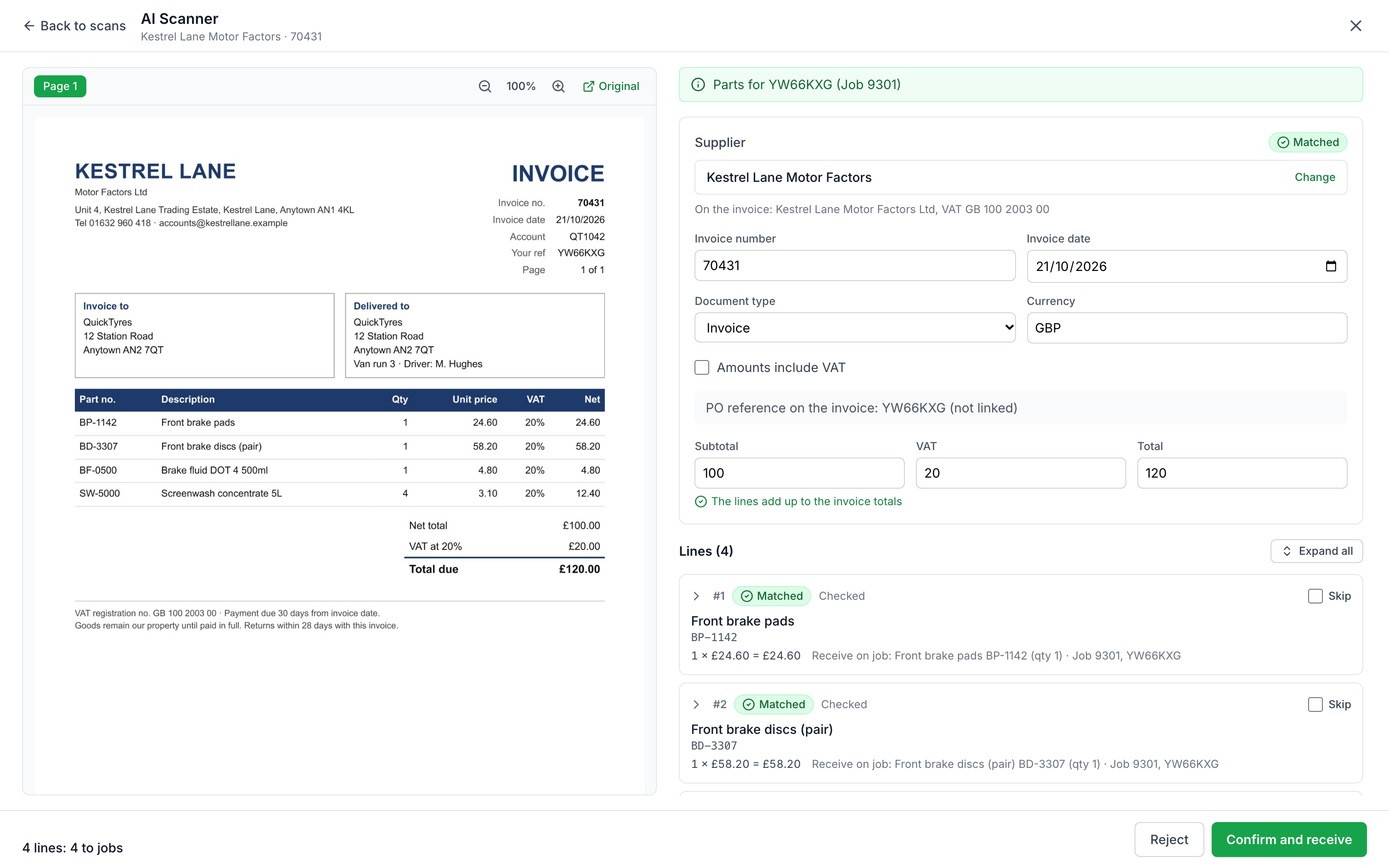The width and height of the screenshot is (1389, 868).
Task: Tick Skip for line #1
Action: tap(1315, 596)
